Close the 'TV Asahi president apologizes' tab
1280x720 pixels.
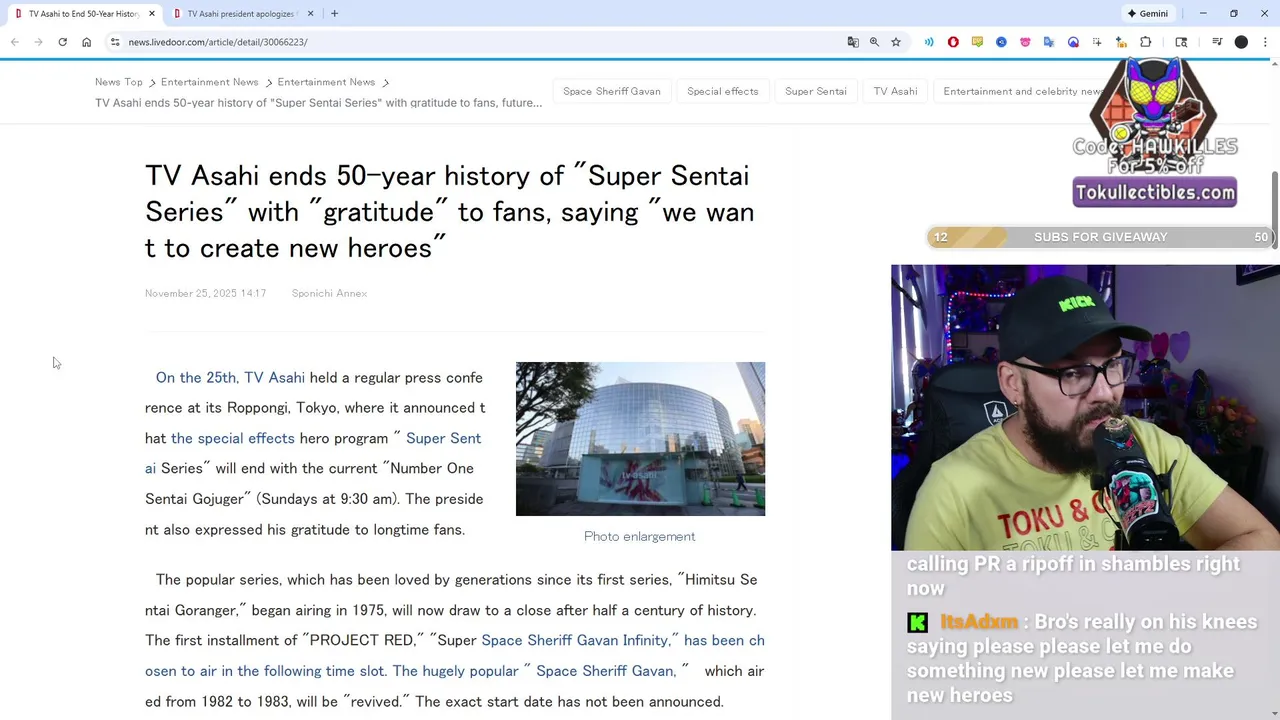tap(310, 14)
